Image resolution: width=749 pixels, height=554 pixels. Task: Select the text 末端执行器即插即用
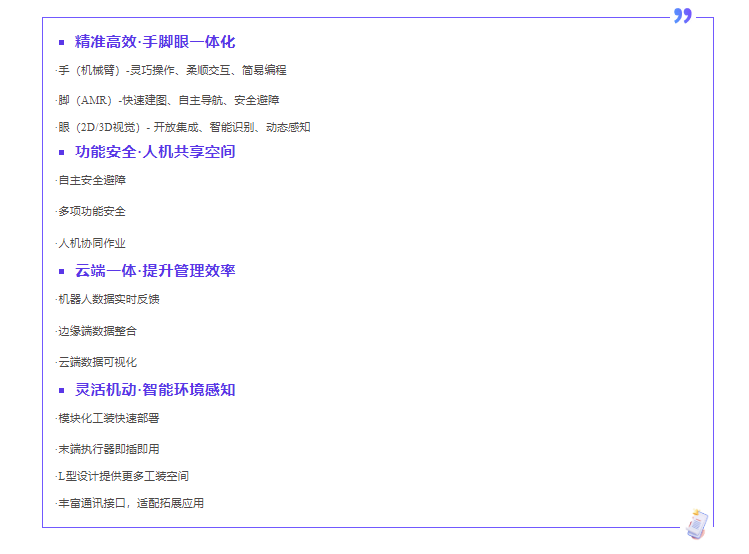click(x=108, y=449)
